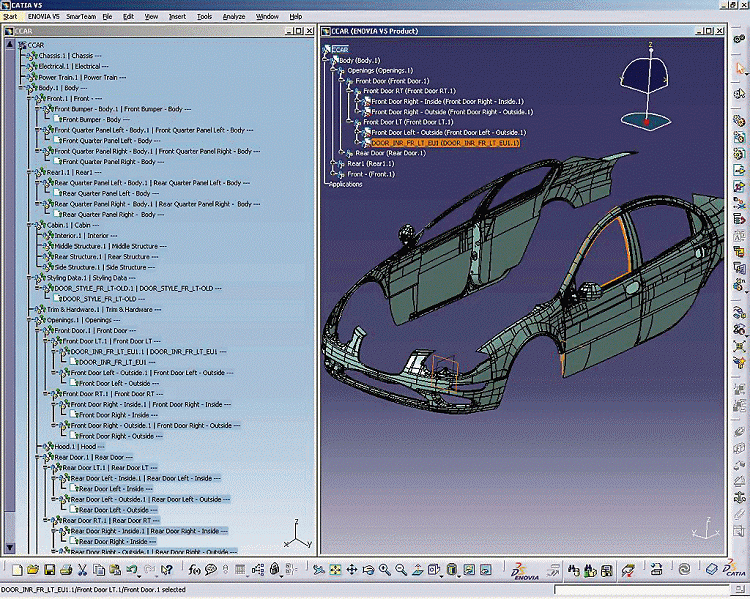The image size is (750, 599).
Task: Click the Copy icon in bottom toolbar
Action: click(x=99, y=570)
